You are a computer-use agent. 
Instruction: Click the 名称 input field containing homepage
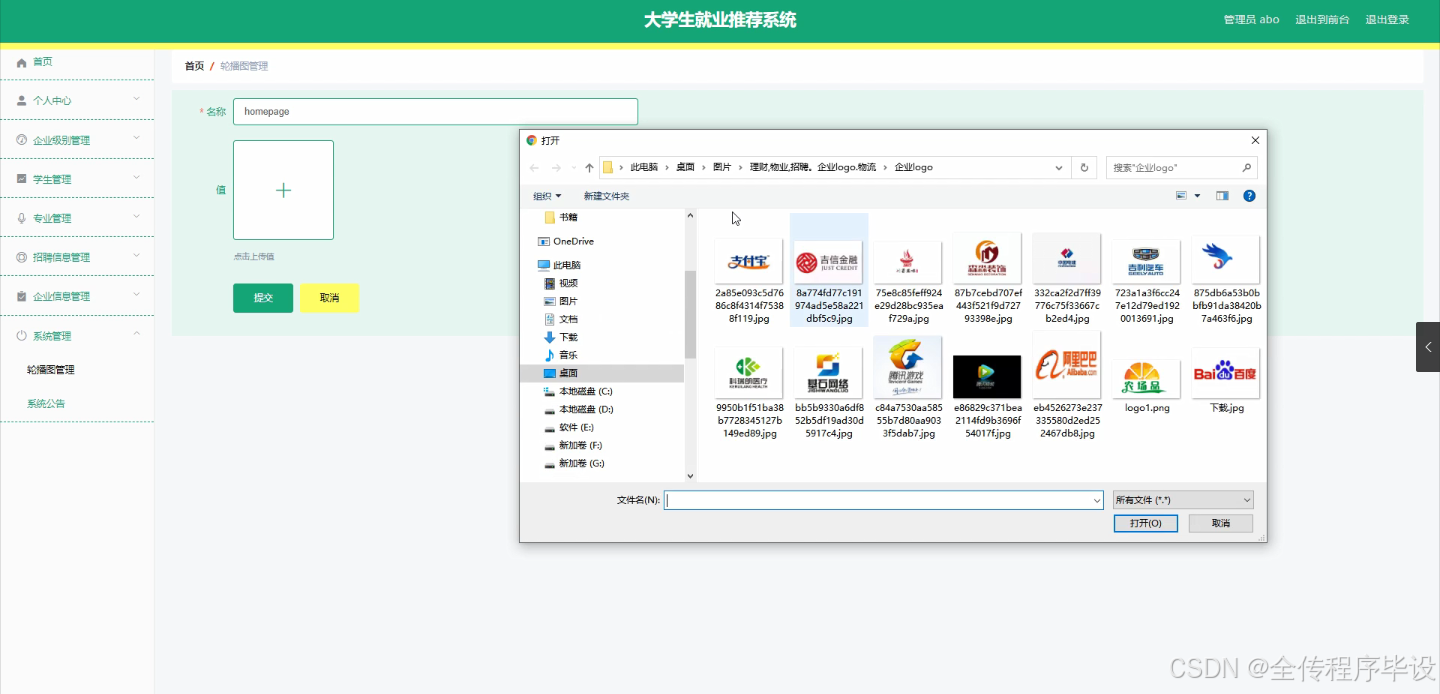(x=435, y=112)
